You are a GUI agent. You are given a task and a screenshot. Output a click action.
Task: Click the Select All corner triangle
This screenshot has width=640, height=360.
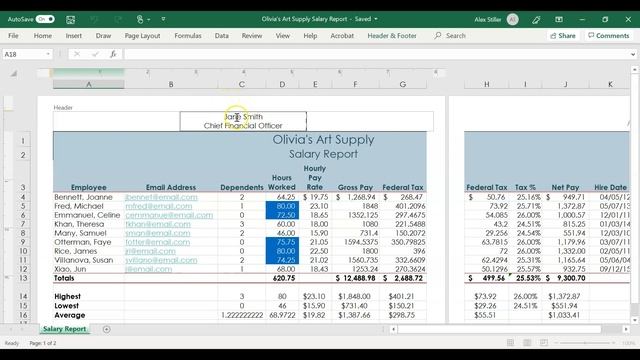click(x=13, y=73)
